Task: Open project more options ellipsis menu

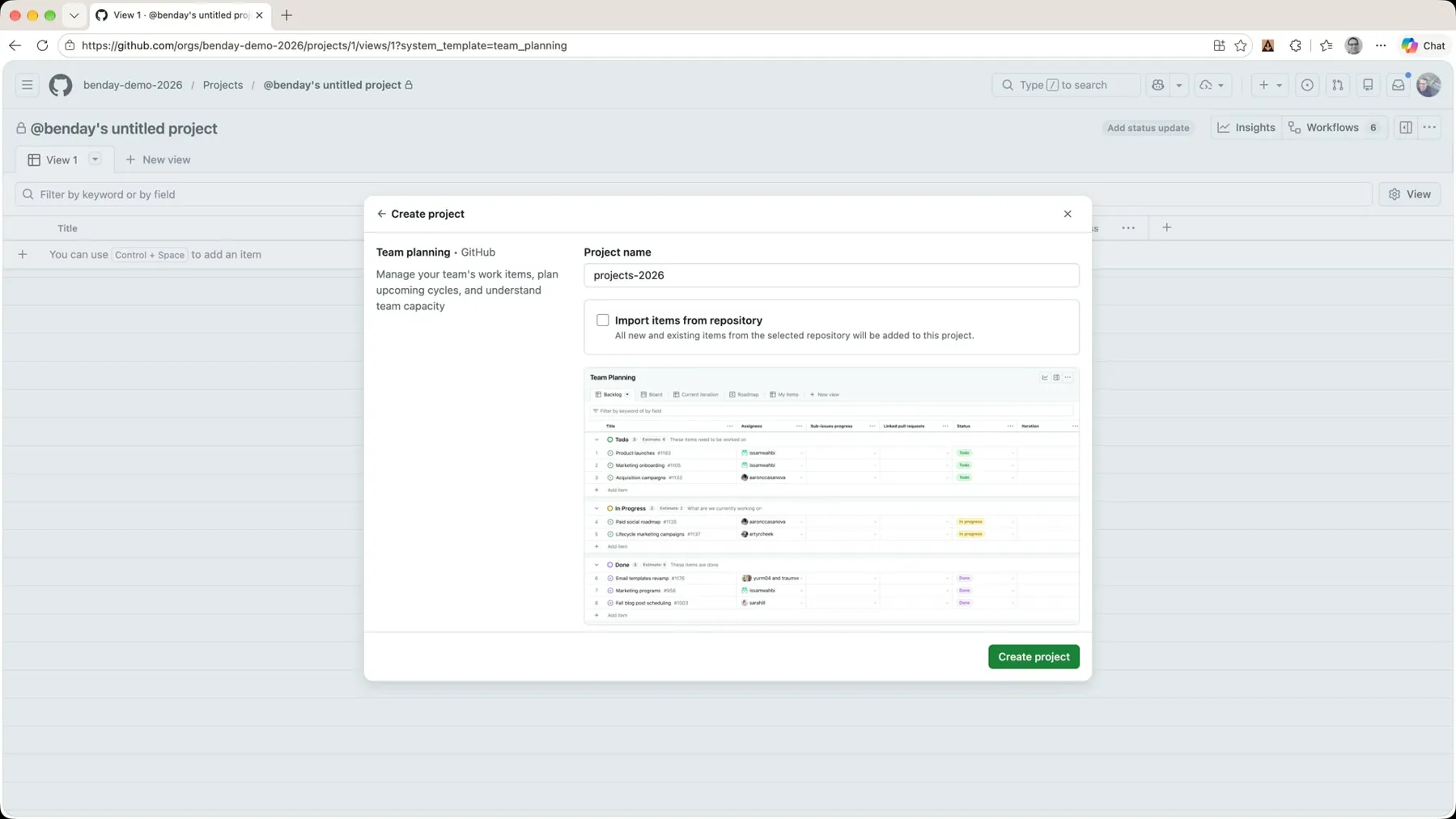Action: (x=1430, y=127)
